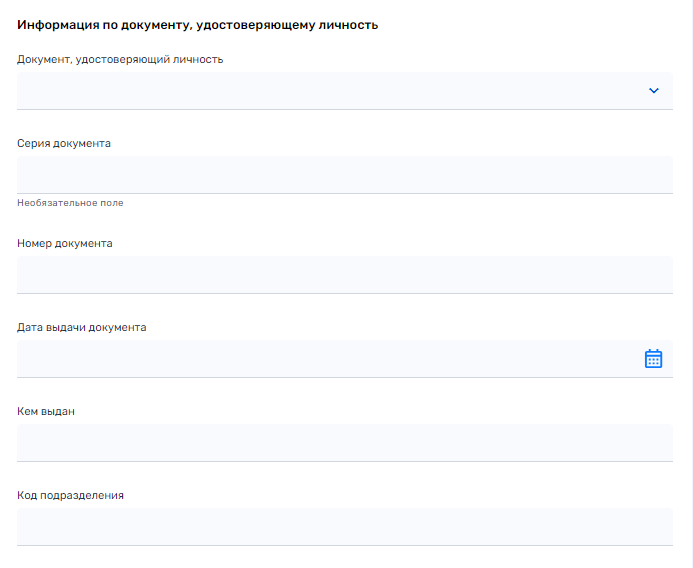Expand the Документ, удостоверяющий личность dropdown
This screenshot has width=693, height=568.
tap(345, 91)
